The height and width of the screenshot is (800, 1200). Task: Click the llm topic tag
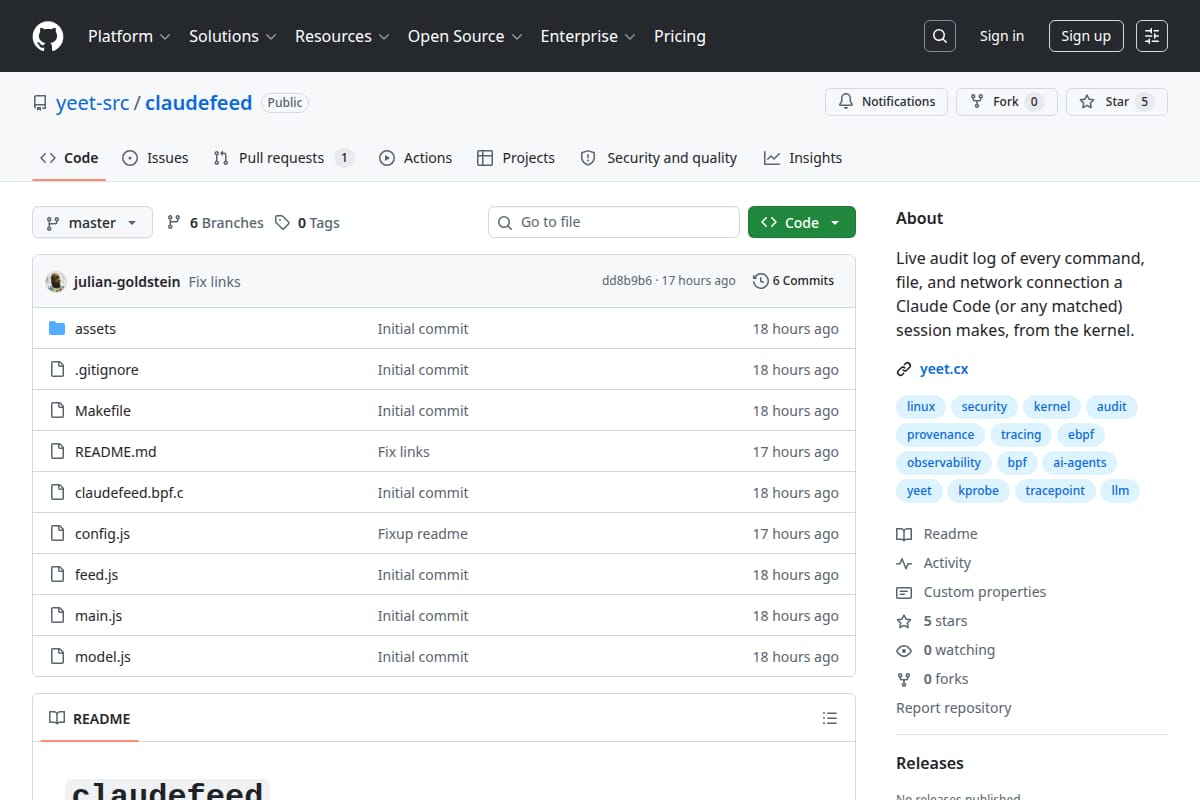(x=1121, y=490)
